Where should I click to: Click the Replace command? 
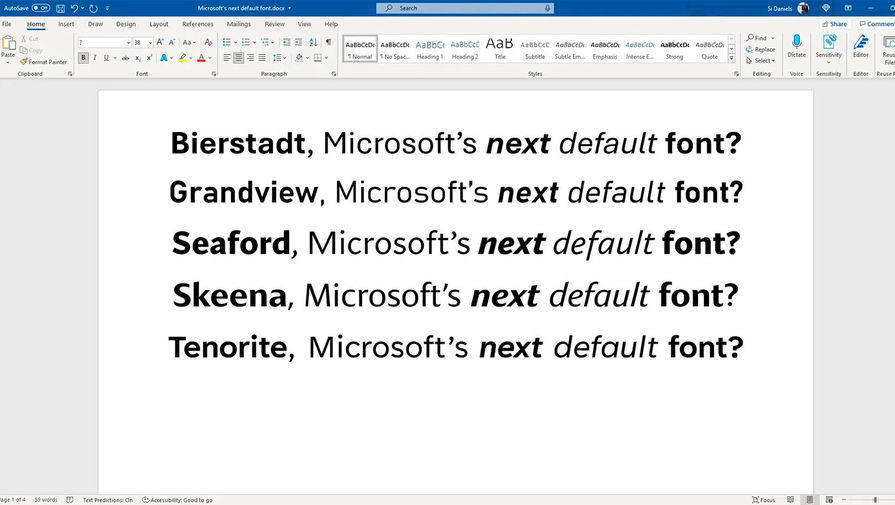[x=760, y=50]
